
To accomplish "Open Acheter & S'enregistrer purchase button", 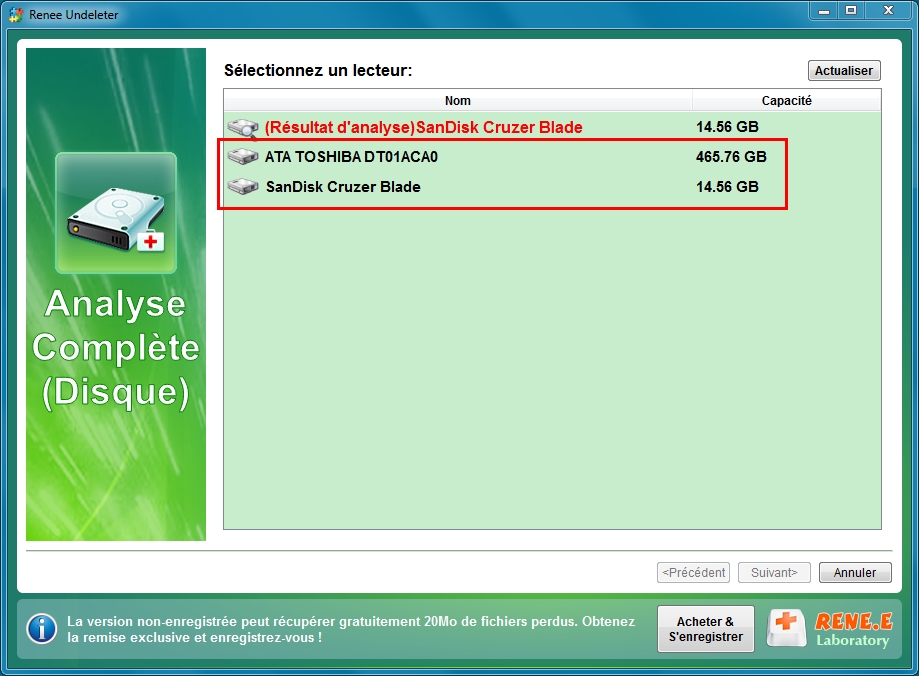I will coord(706,629).
